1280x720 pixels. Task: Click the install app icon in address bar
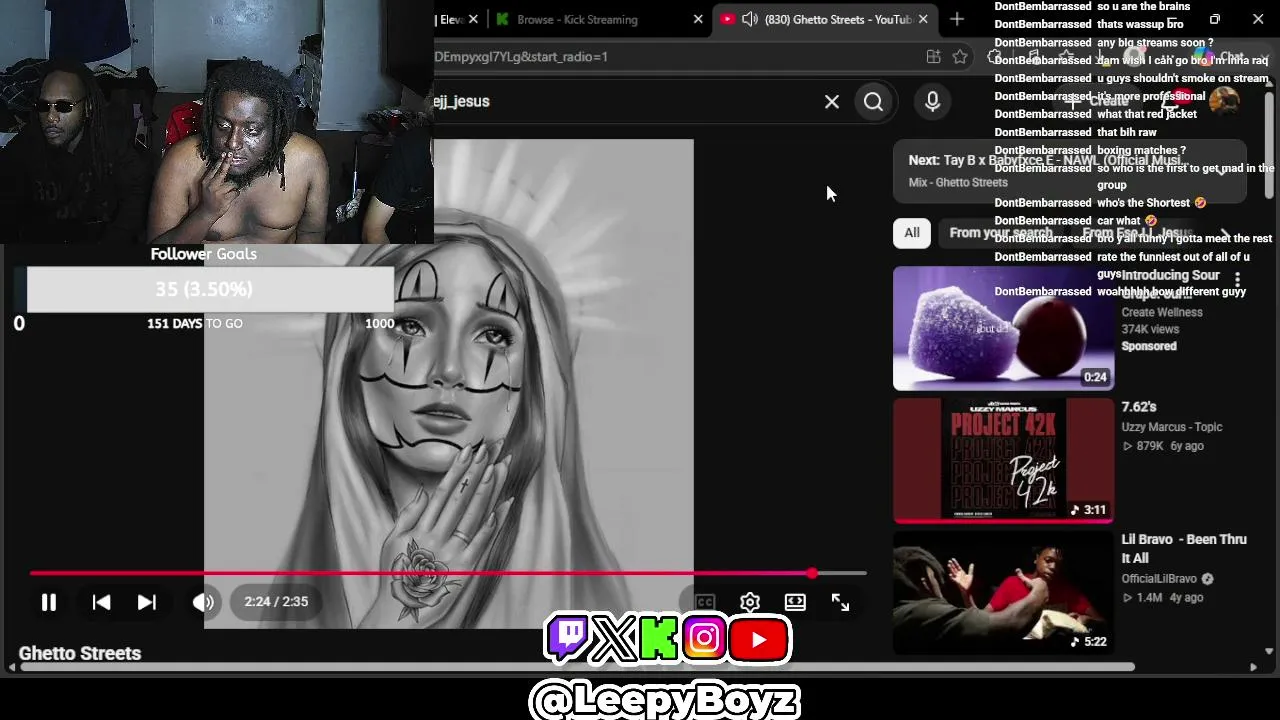[x=933, y=57]
